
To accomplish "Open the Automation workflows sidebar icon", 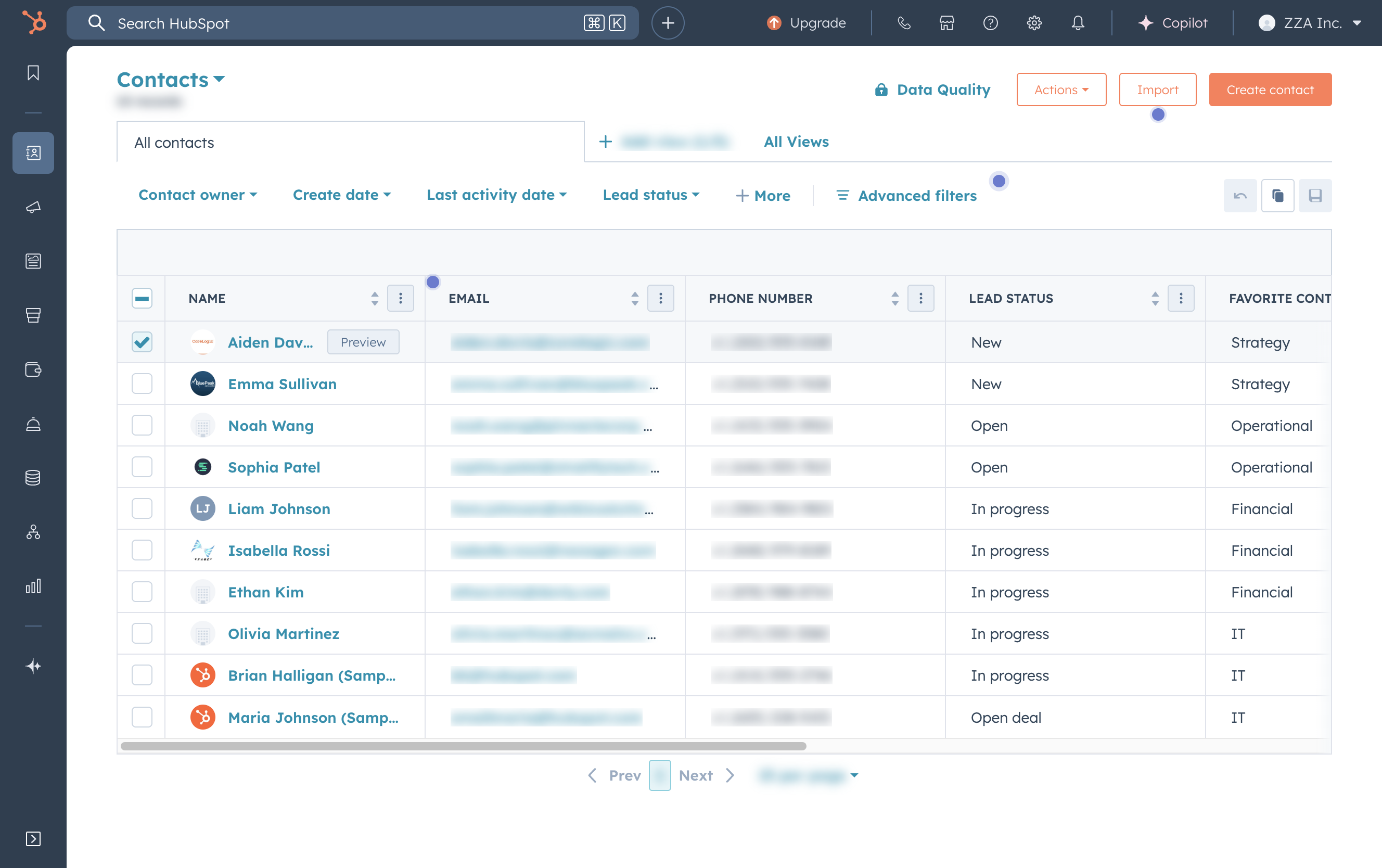I will [x=33, y=532].
